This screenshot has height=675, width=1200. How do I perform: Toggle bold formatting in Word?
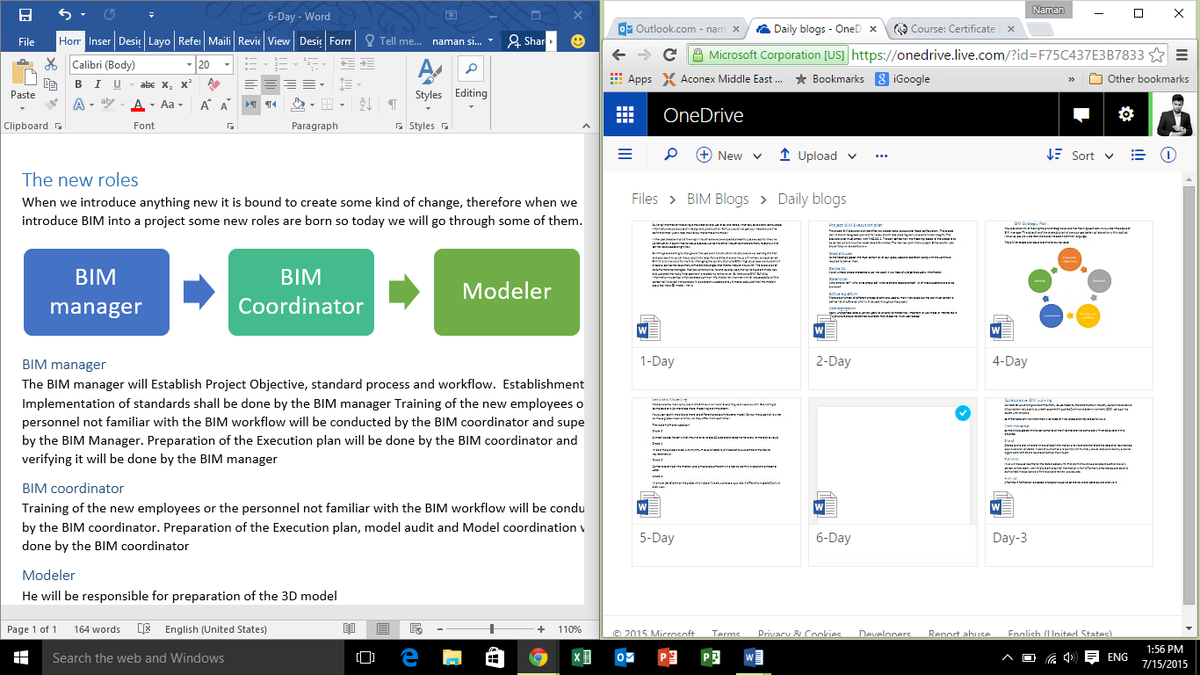click(x=80, y=84)
